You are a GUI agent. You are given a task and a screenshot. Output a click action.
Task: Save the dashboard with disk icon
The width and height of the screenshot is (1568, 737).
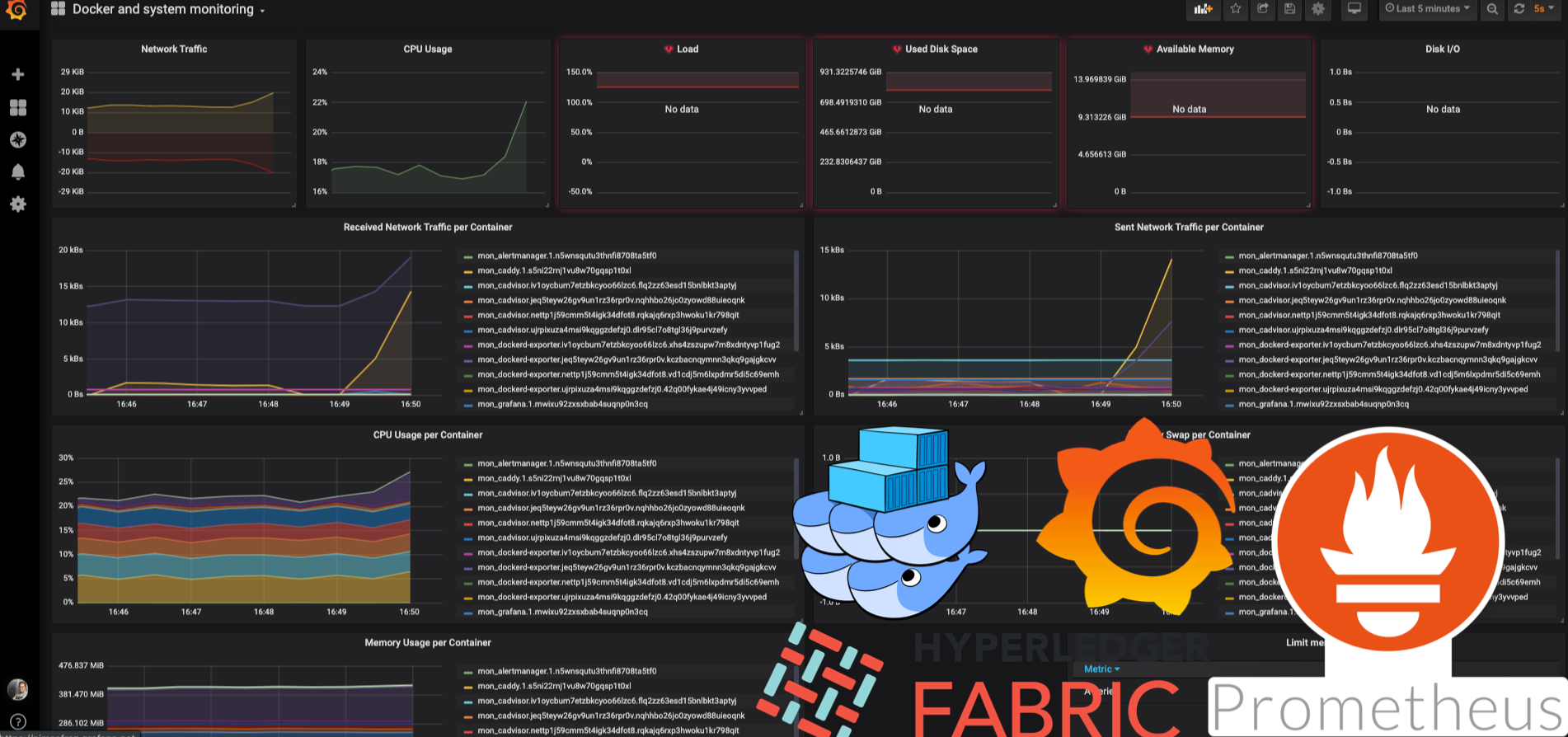[1290, 9]
